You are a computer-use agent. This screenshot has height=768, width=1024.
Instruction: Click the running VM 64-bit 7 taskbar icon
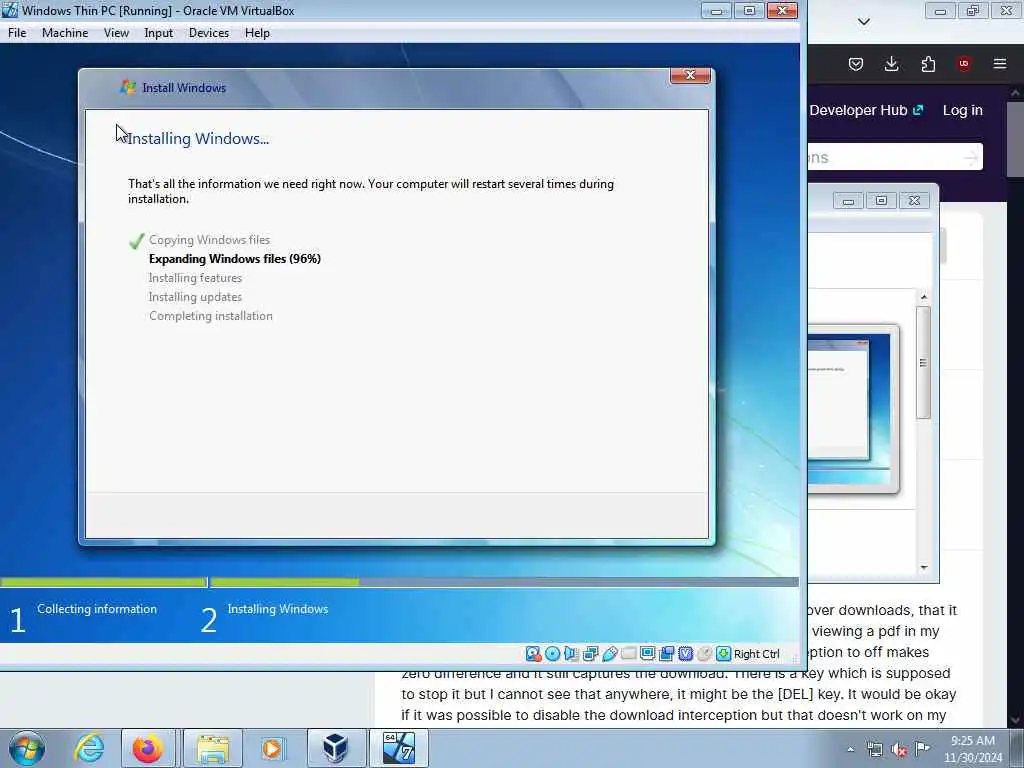399,748
